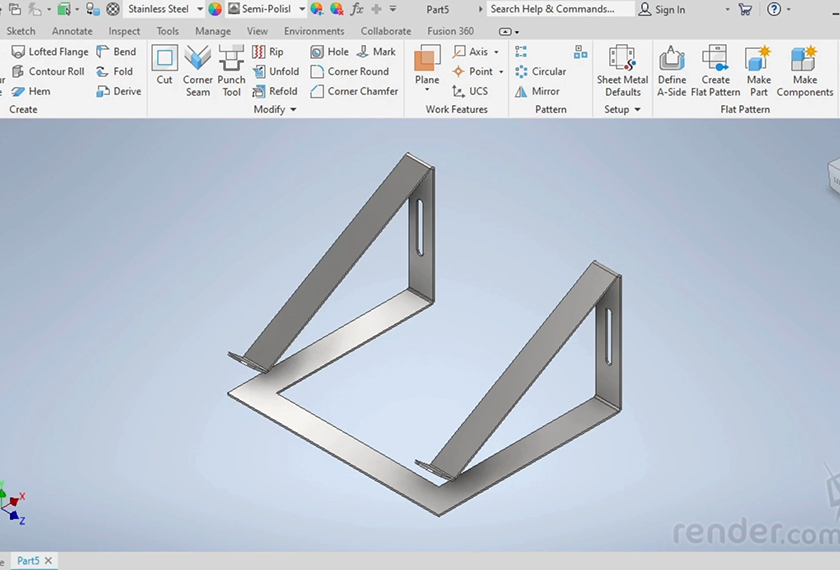
Task: Click the Corner Chamfer button
Action: (x=353, y=91)
